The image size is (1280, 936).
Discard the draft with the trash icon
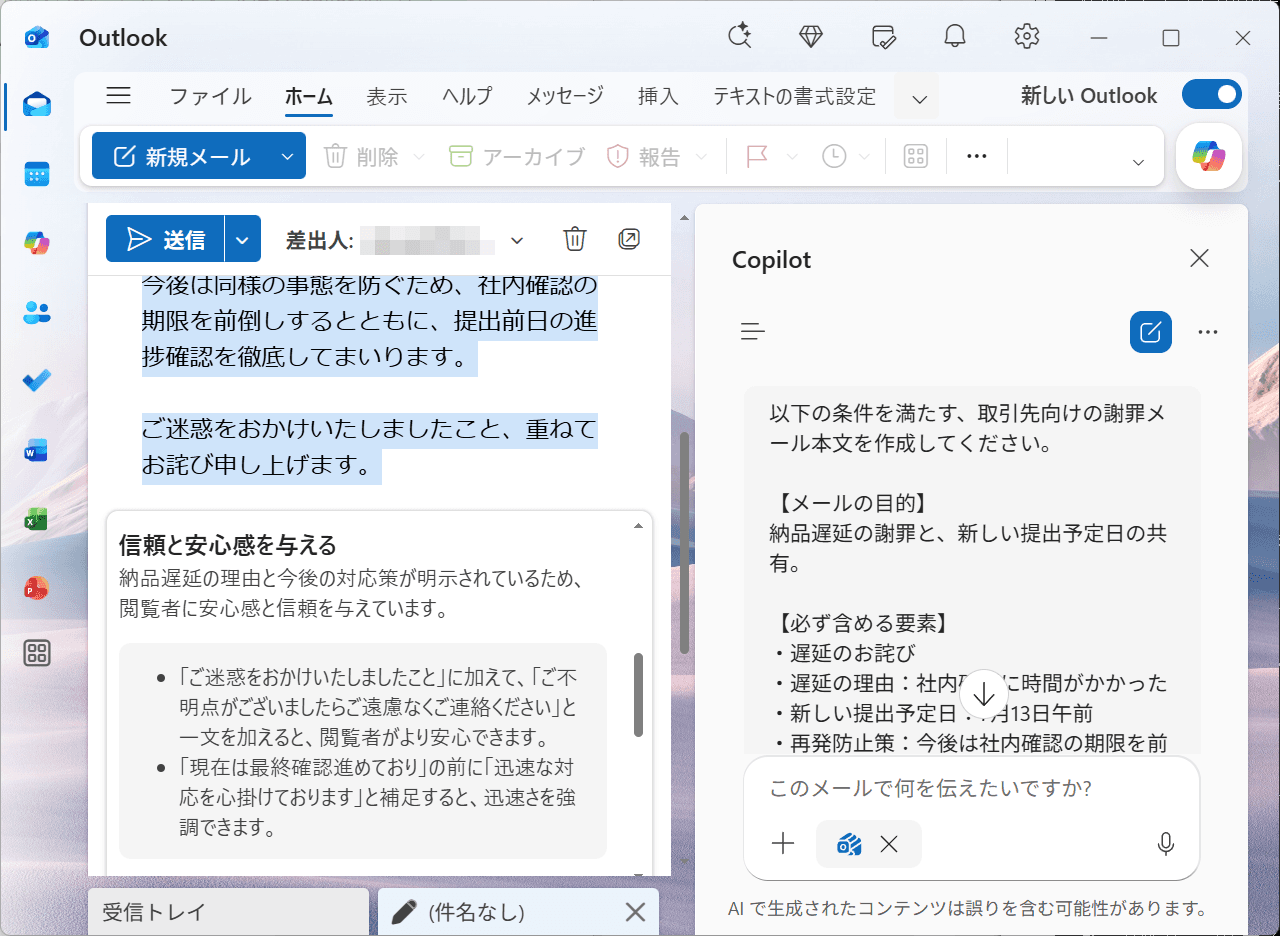(x=575, y=239)
